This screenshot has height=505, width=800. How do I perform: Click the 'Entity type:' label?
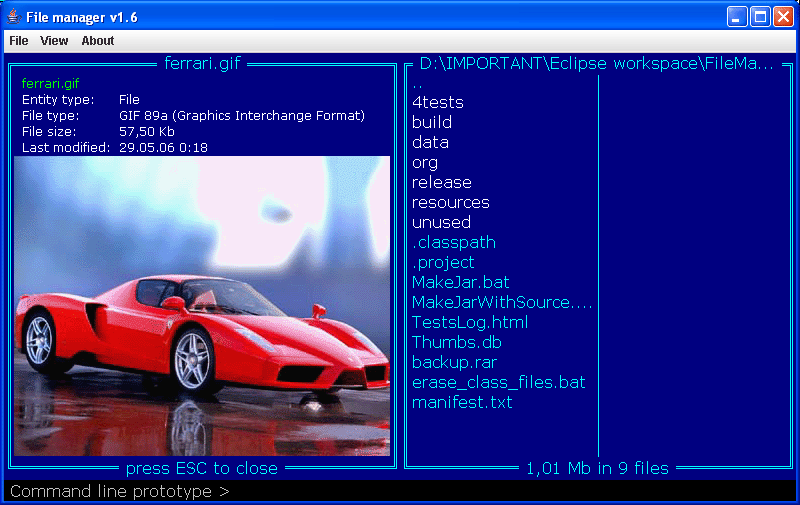tap(58, 99)
